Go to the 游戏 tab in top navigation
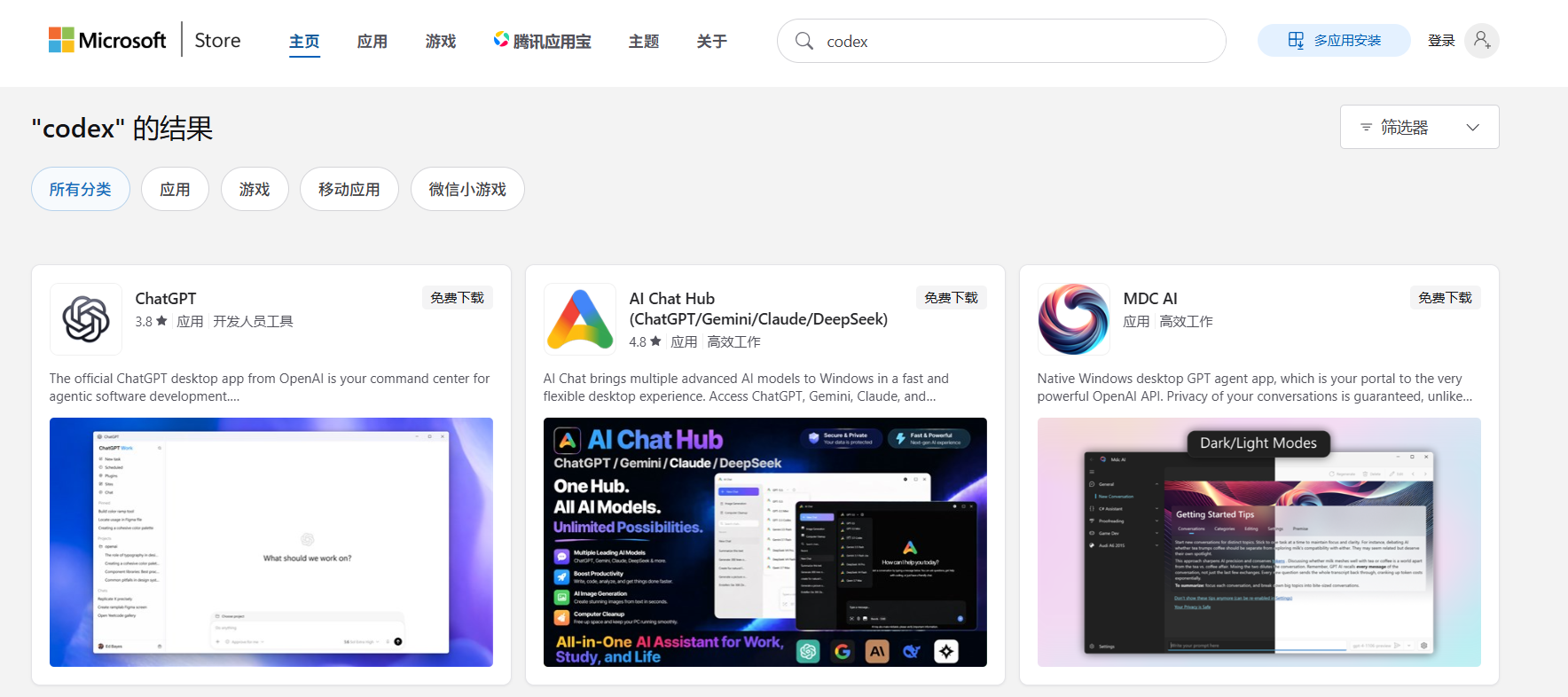The width and height of the screenshot is (1568, 697). (x=441, y=42)
